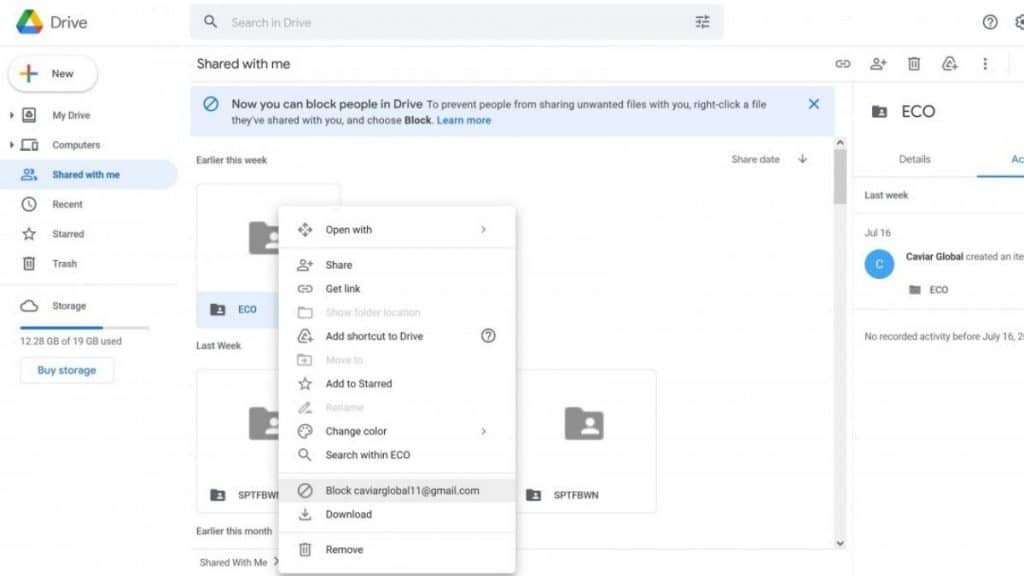Open the Help question mark icon
Viewport: 1024px width, 576px height.
tap(989, 22)
